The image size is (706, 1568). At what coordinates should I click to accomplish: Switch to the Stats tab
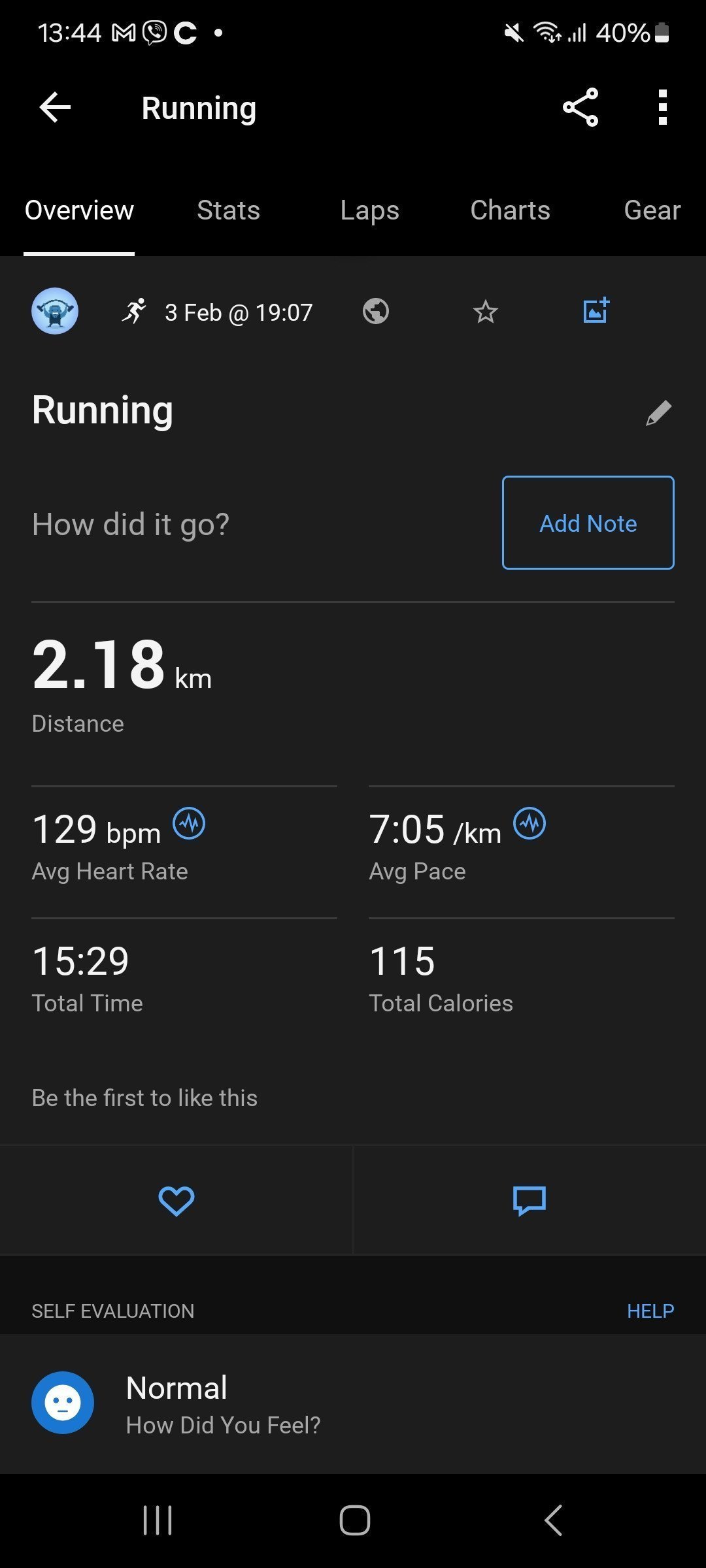[228, 210]
